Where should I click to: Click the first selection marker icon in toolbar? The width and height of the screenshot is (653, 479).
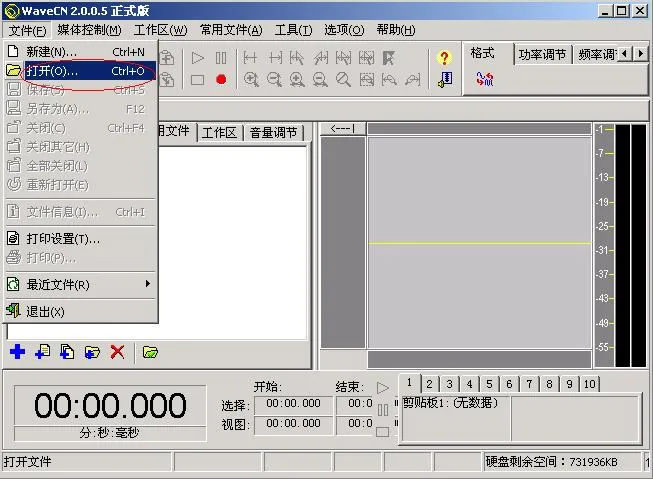click(x=250, y=58)
